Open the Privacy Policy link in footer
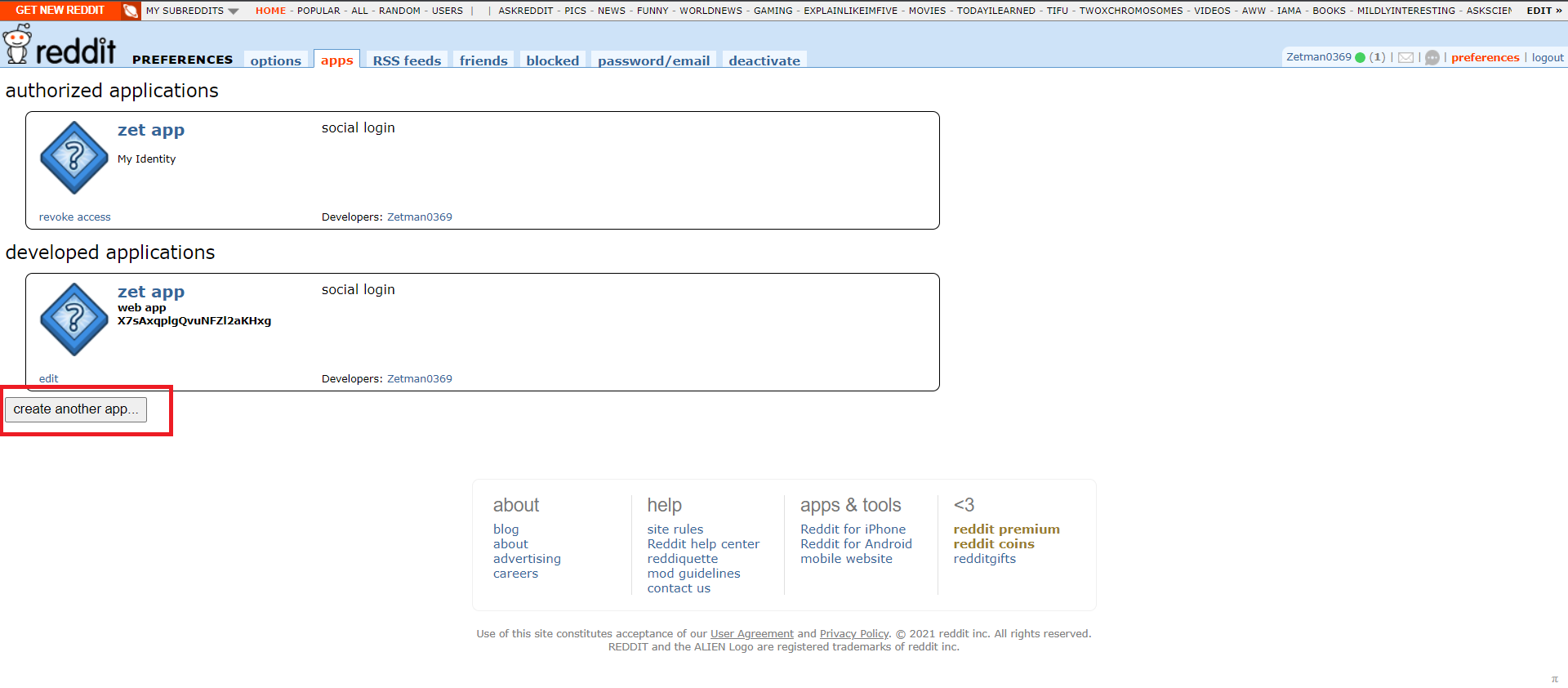This screenshot has height=688, width=1568. (853, 633)
